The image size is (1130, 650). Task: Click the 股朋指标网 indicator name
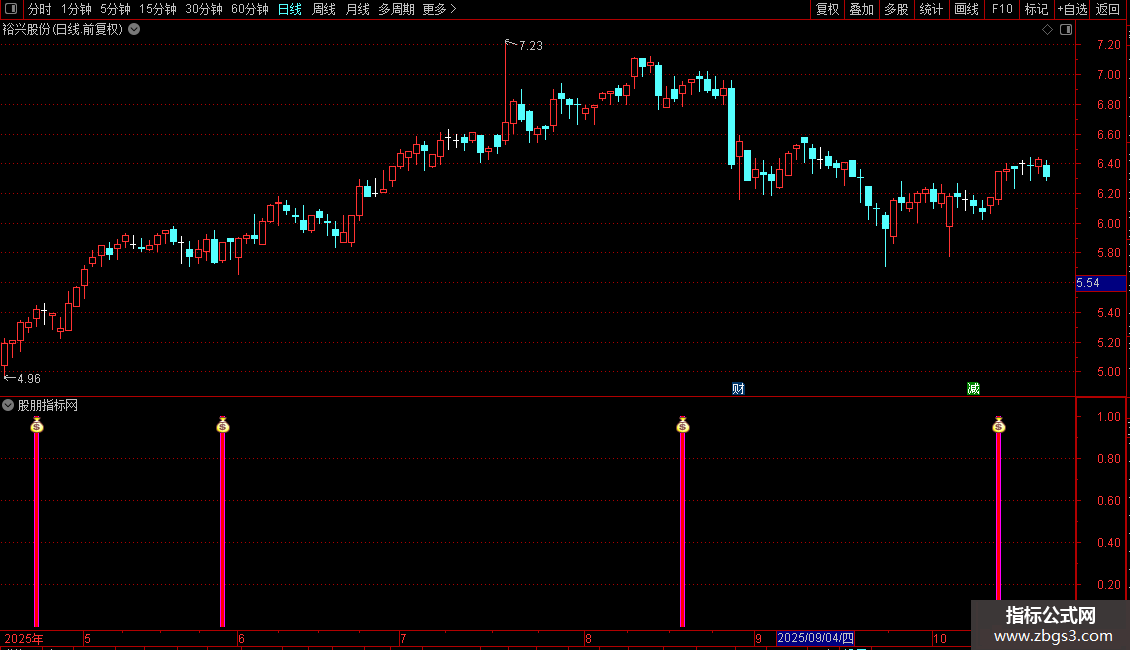tap(48, 406)
